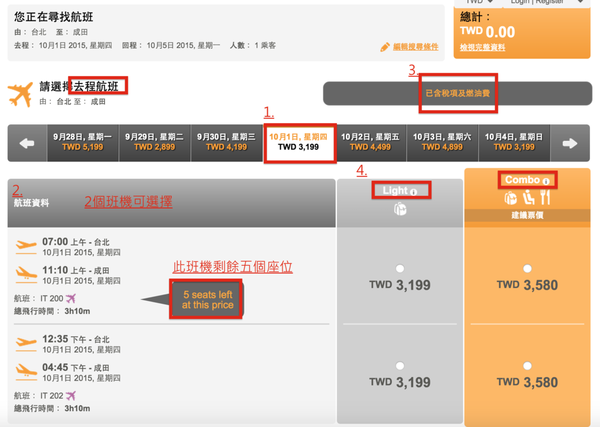Click the pencil edit icon
Image resolution: width=600 pixels, height=427 pixels.
[385, 47]
